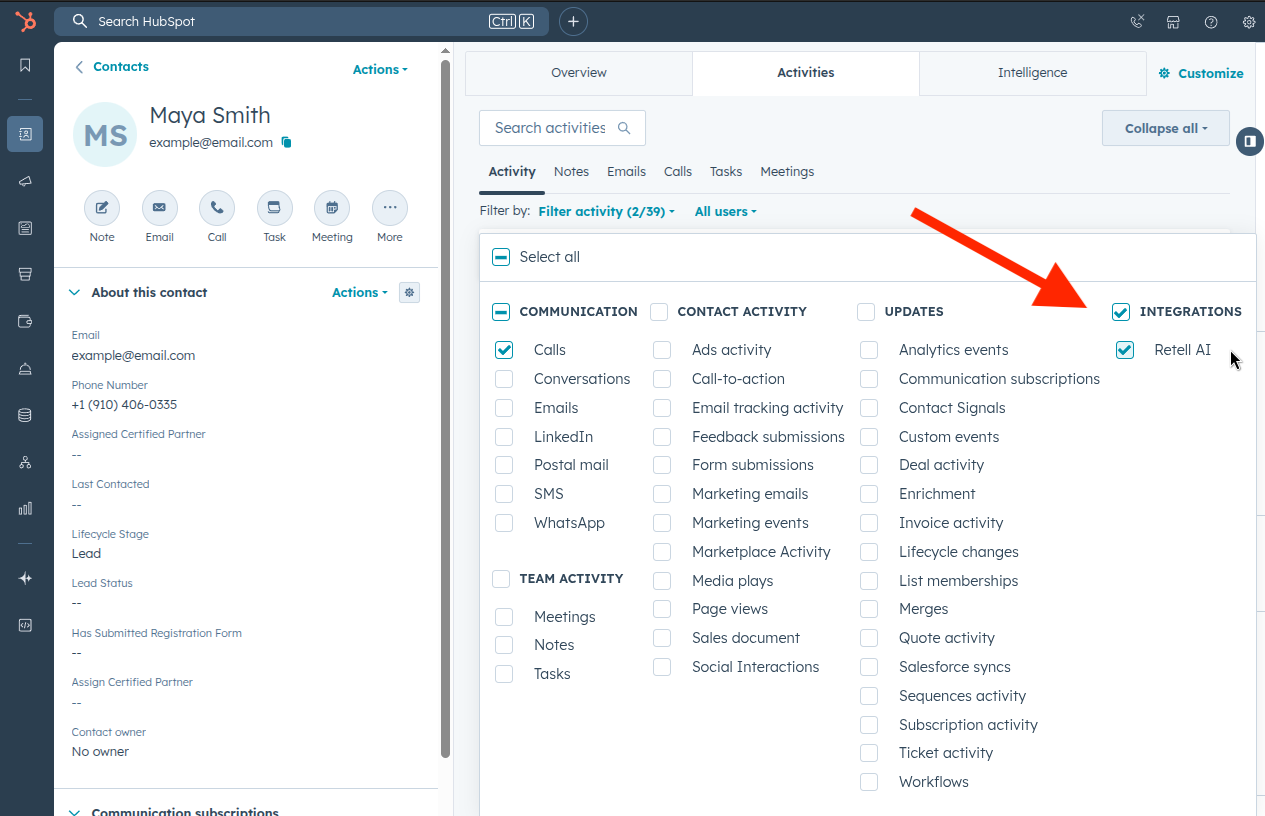Click the MS contact avatar

(105, 134)
